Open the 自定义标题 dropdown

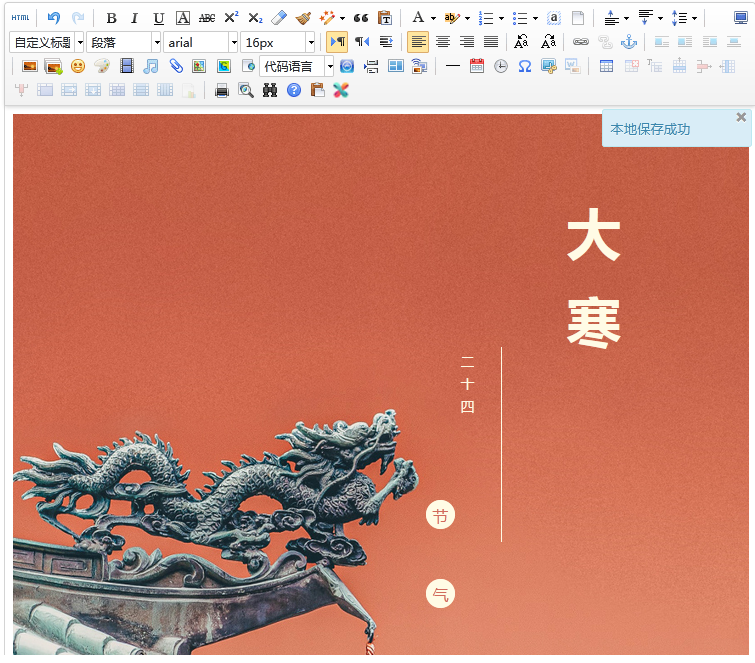[47, 42]
